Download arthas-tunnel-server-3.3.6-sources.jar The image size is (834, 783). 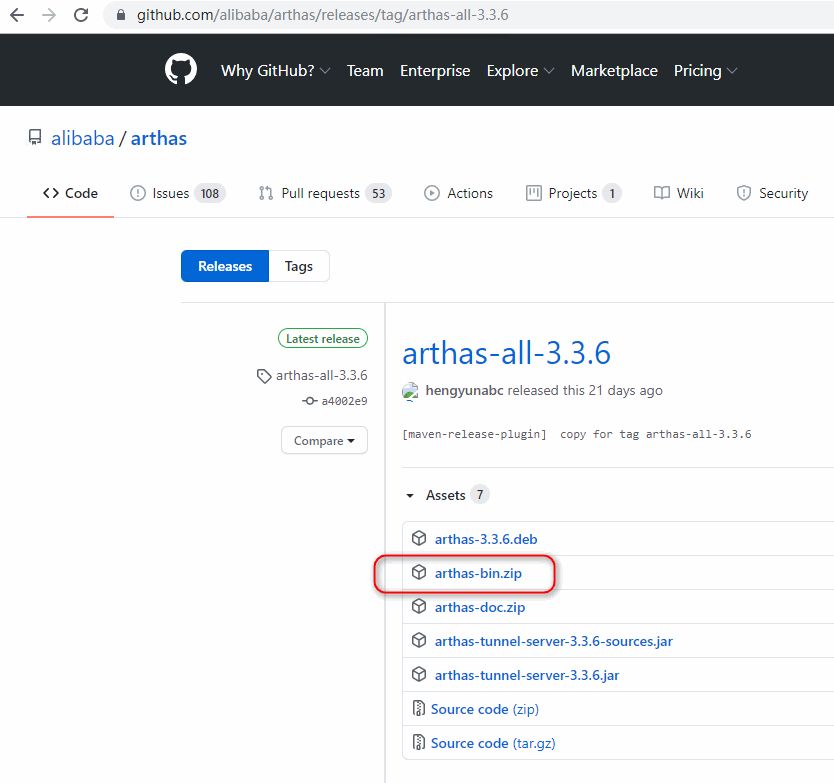click(x=554, y=642)
